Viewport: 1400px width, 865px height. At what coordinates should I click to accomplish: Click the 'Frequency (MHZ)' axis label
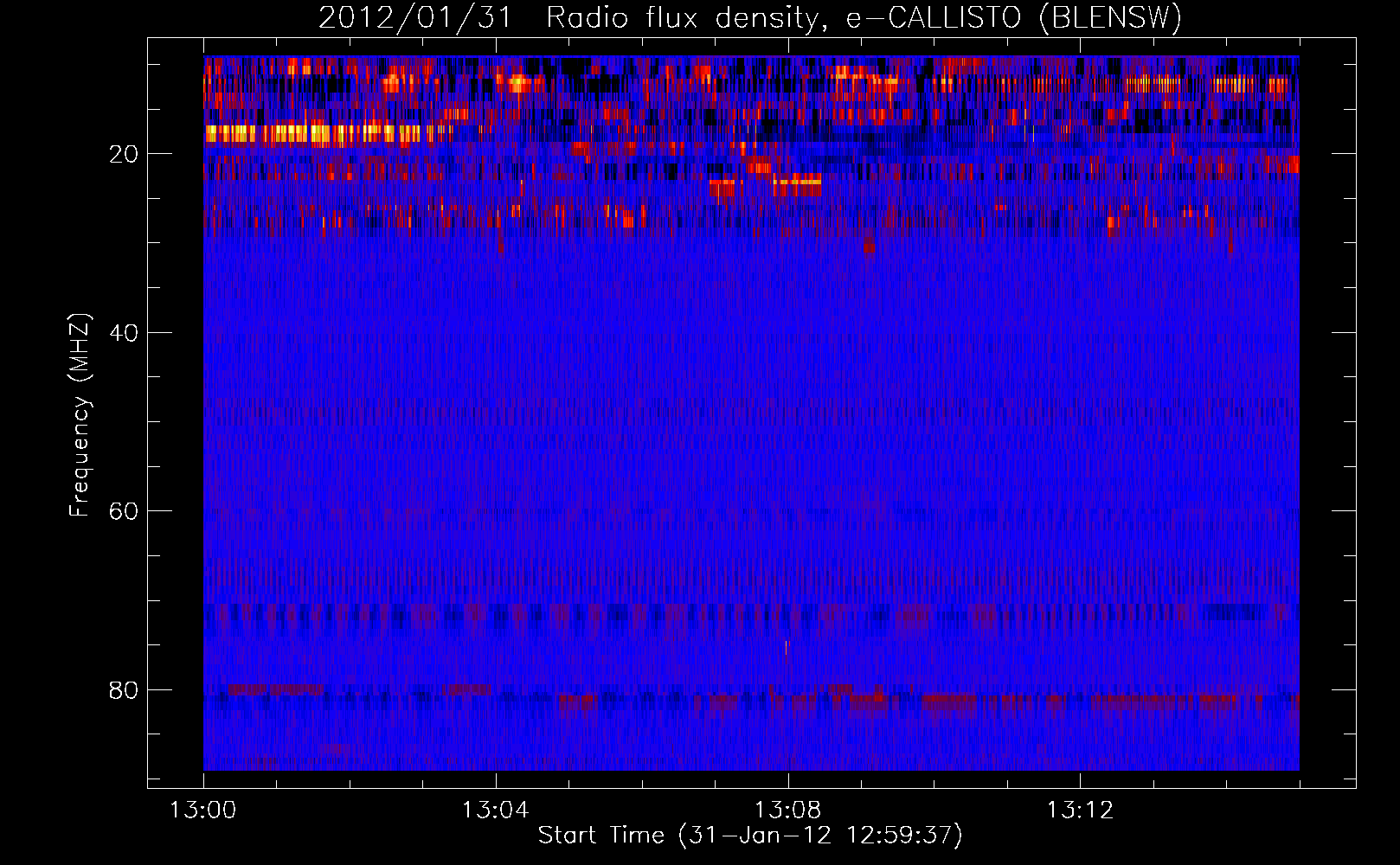pyautogui.click(x=80, y=415)
